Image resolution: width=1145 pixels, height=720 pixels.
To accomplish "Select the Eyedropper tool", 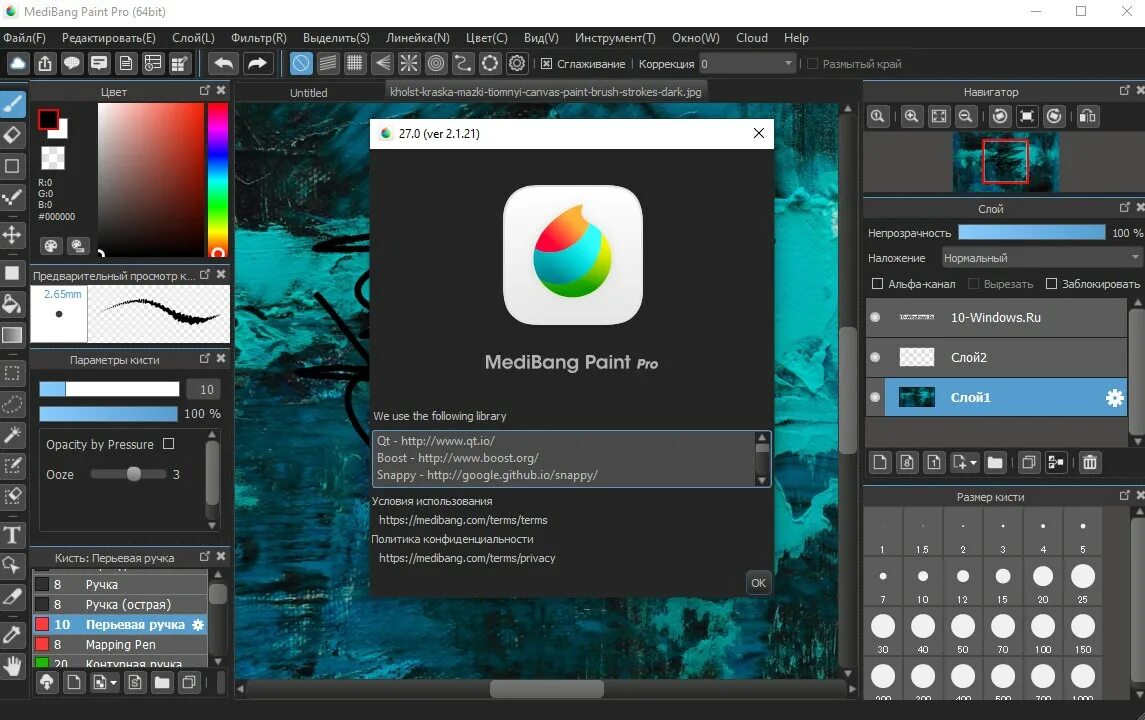I will pyautogui.click(x=12, y=634).
